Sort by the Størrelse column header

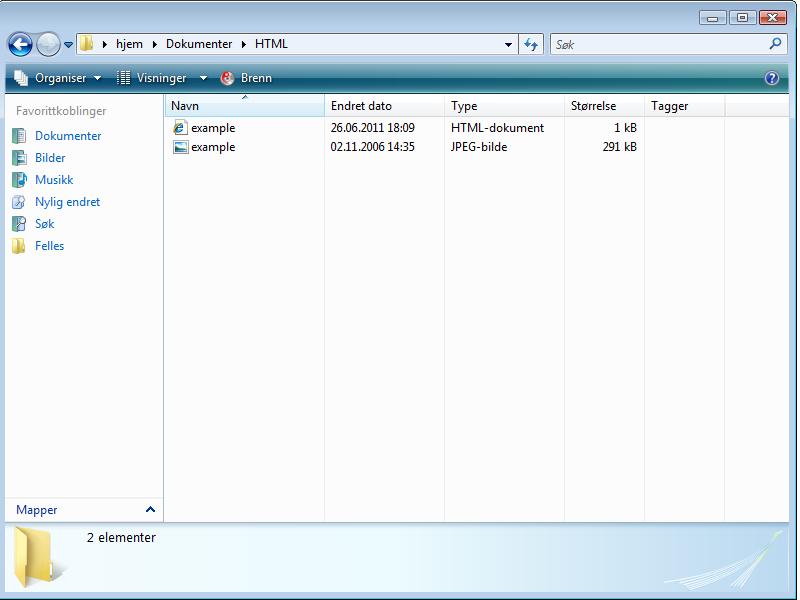[x=605, y=106]
